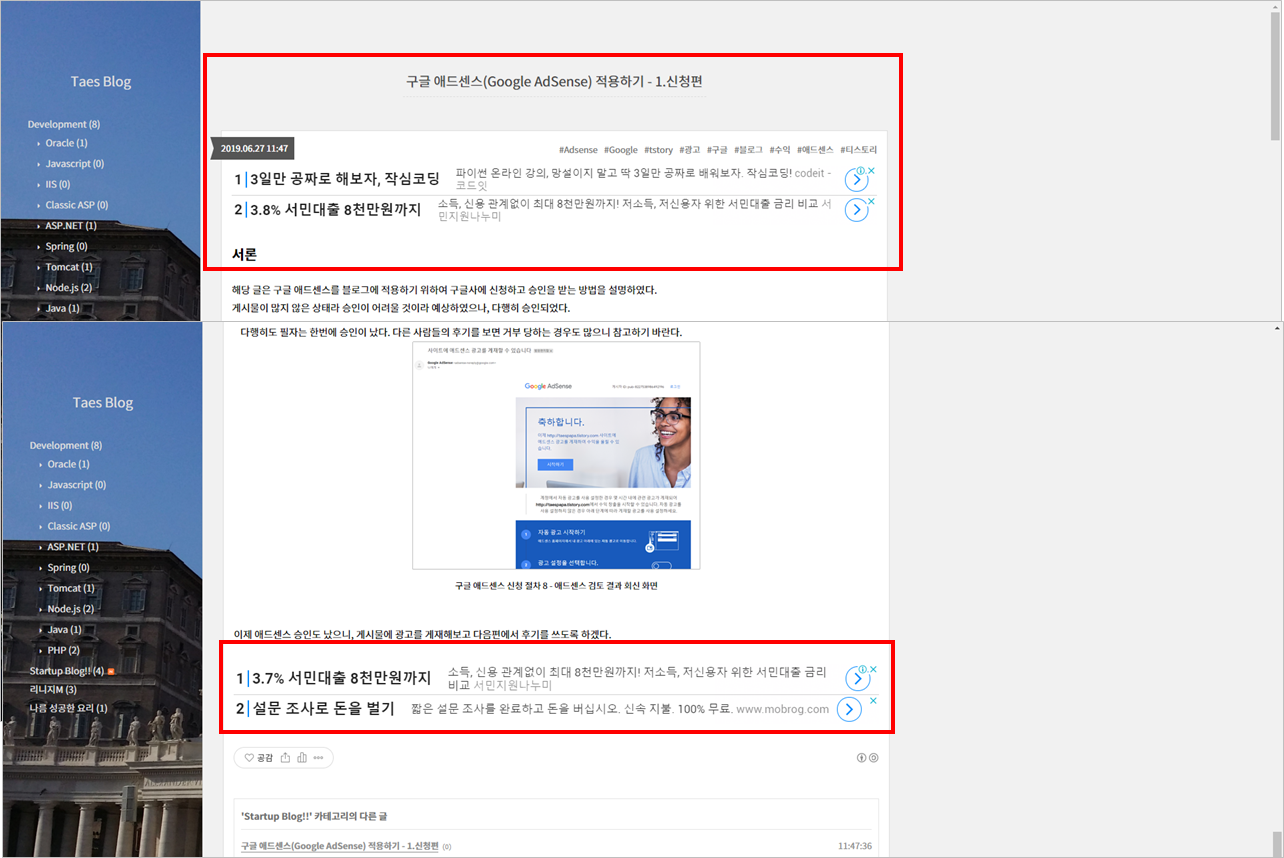1284x858 pixels.
Task: Open Tomcat (1) in the upper sidebar
Action: [69, 268]
